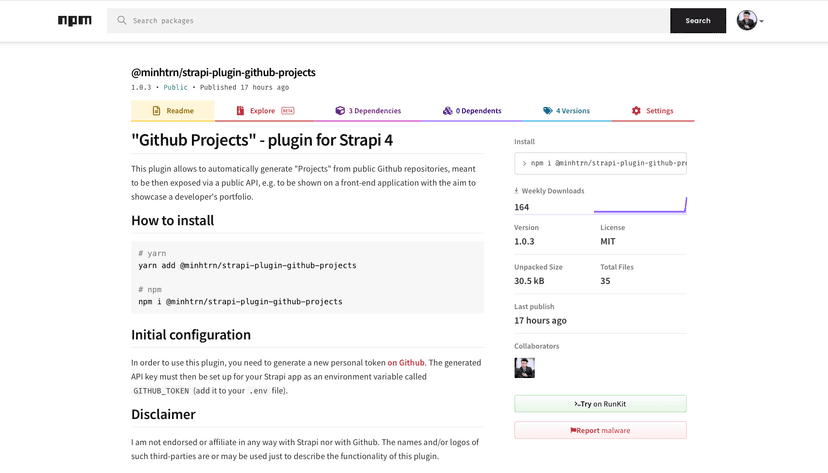Click the Settings gear icon

tap(636, 110)
